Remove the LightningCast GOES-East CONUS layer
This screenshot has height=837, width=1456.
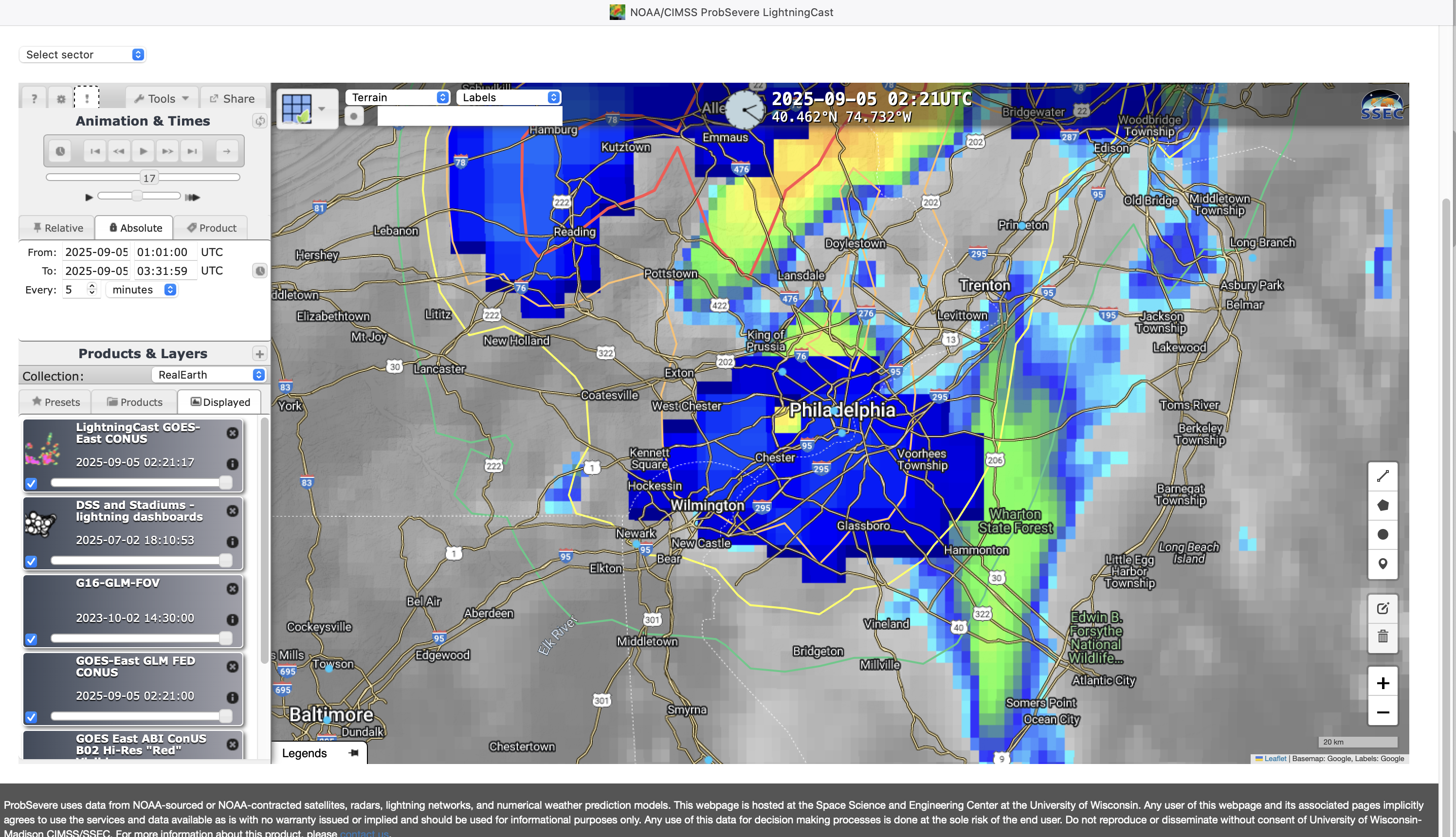pyautogui.click(x=232, y=433)
